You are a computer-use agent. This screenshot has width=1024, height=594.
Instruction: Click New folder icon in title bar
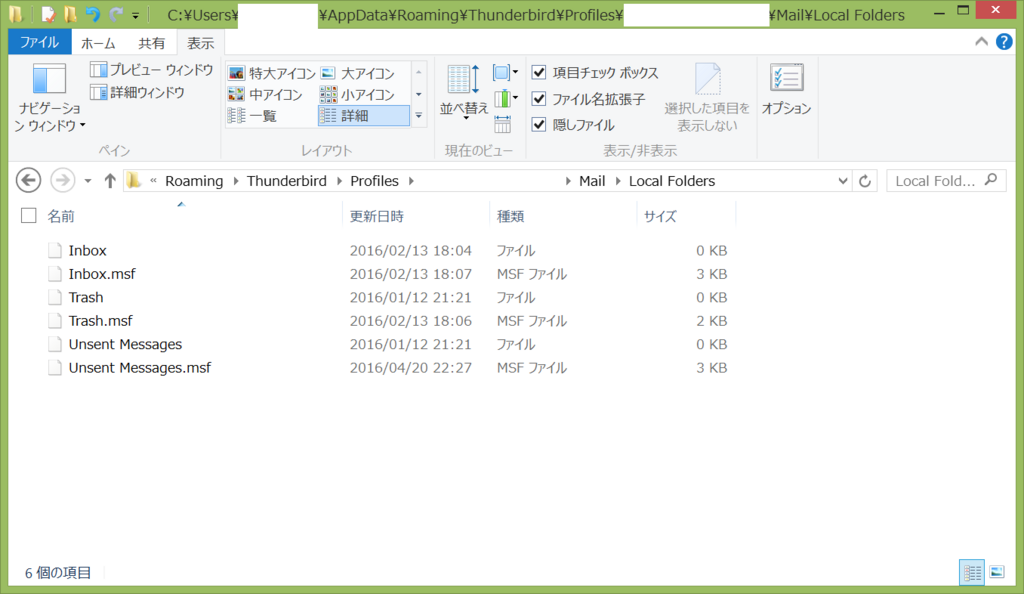tap(70, 14)
